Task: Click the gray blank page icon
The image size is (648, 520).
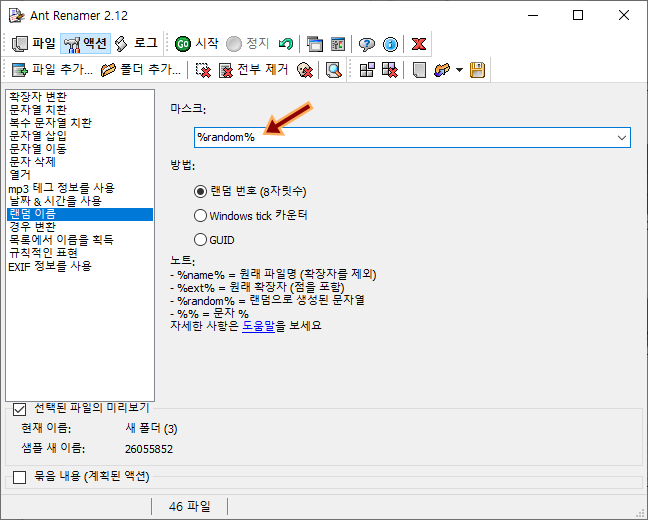Action: tap(419, 70)
